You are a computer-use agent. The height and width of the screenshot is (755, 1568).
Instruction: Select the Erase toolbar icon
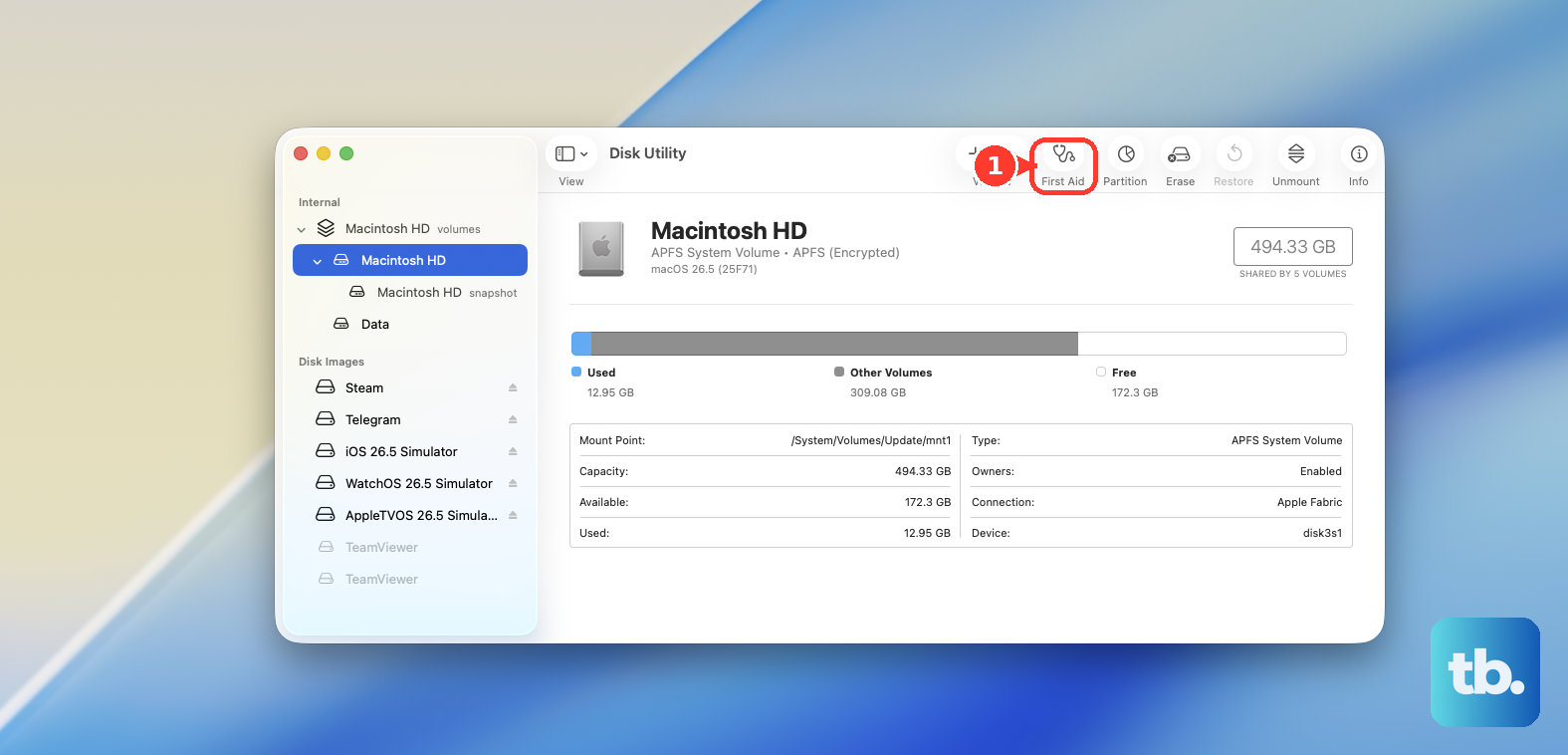click(1180, 154)
